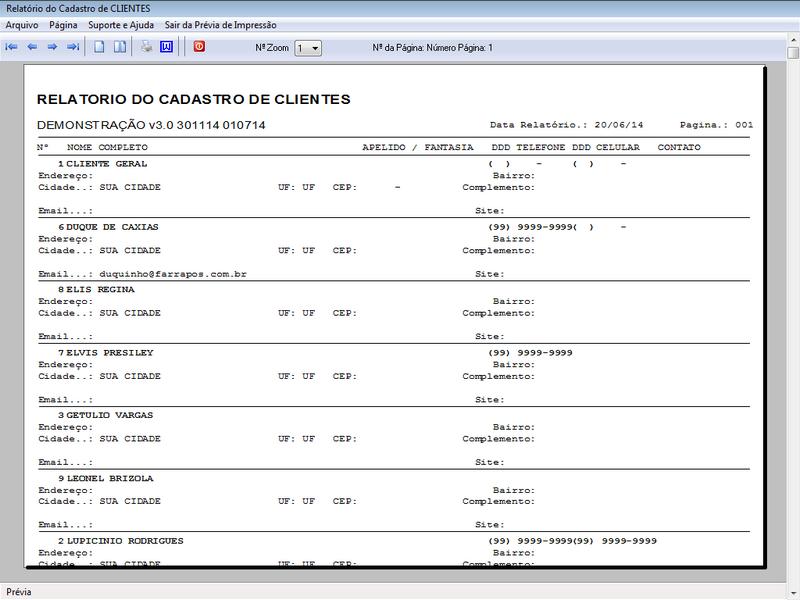Viewport: 800px width, 600px height.
Task: Click the NOME COMPLETO column header
Action: click(x=107, y=147)
